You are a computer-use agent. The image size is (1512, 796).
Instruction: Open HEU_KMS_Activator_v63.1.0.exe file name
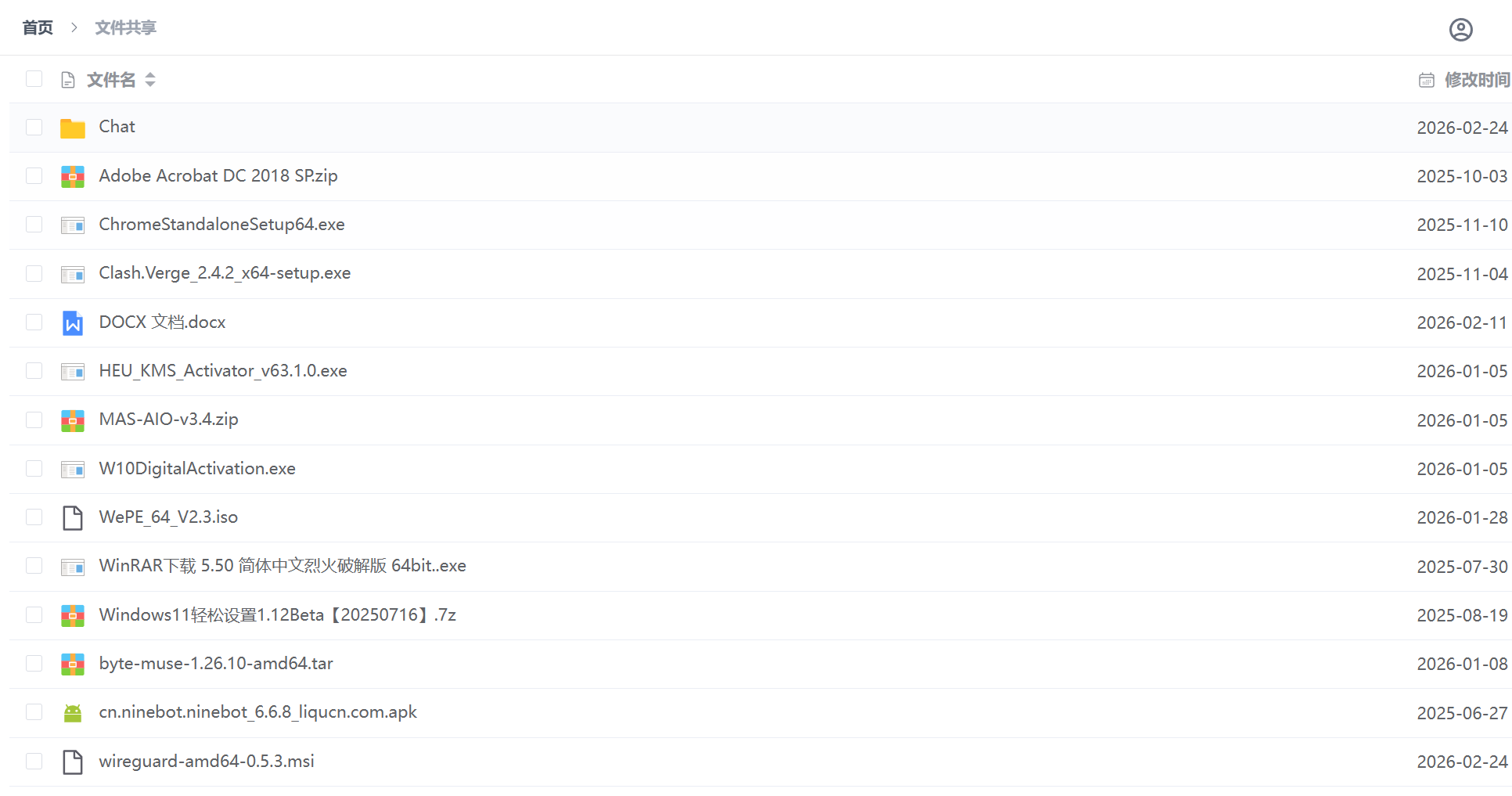223,371
